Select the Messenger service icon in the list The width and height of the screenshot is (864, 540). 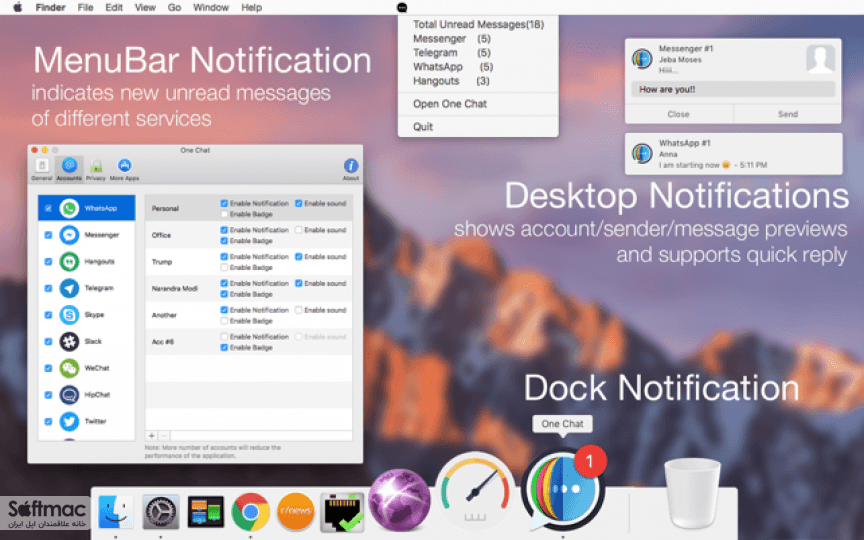coord(69,235)
